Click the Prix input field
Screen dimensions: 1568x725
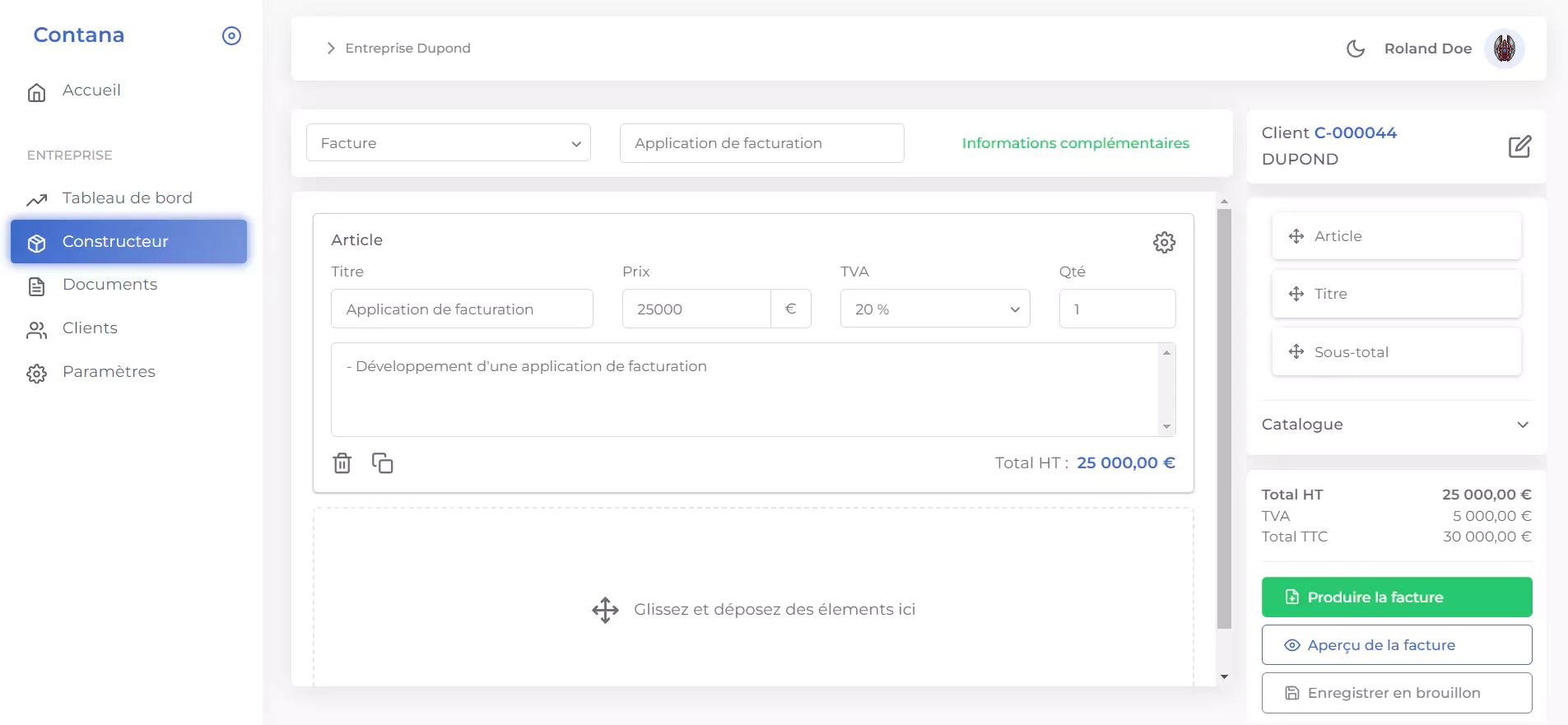pyautogui.click(x=696, y=309)
